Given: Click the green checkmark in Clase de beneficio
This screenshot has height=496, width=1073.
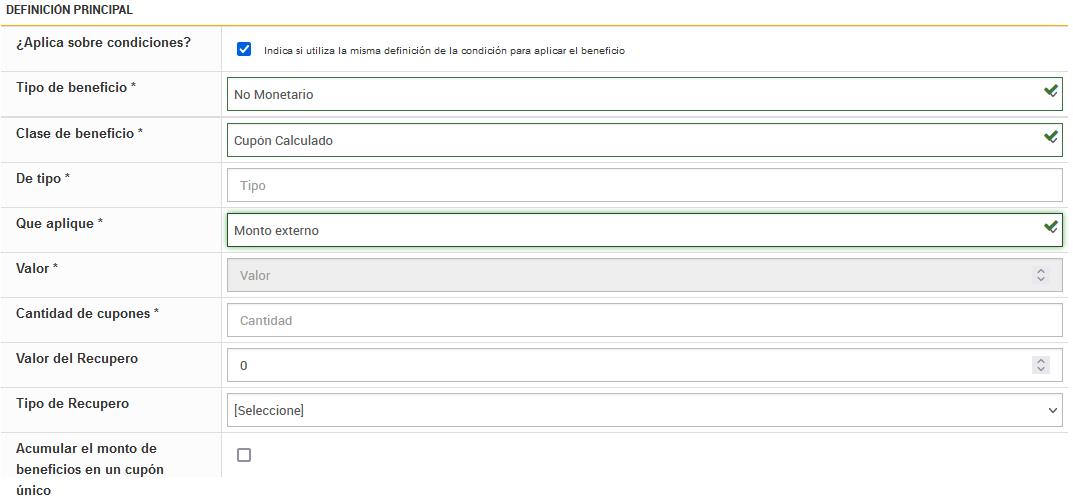Looking at the screenshot, I should pyautogui.click(x=1051, y=137).
